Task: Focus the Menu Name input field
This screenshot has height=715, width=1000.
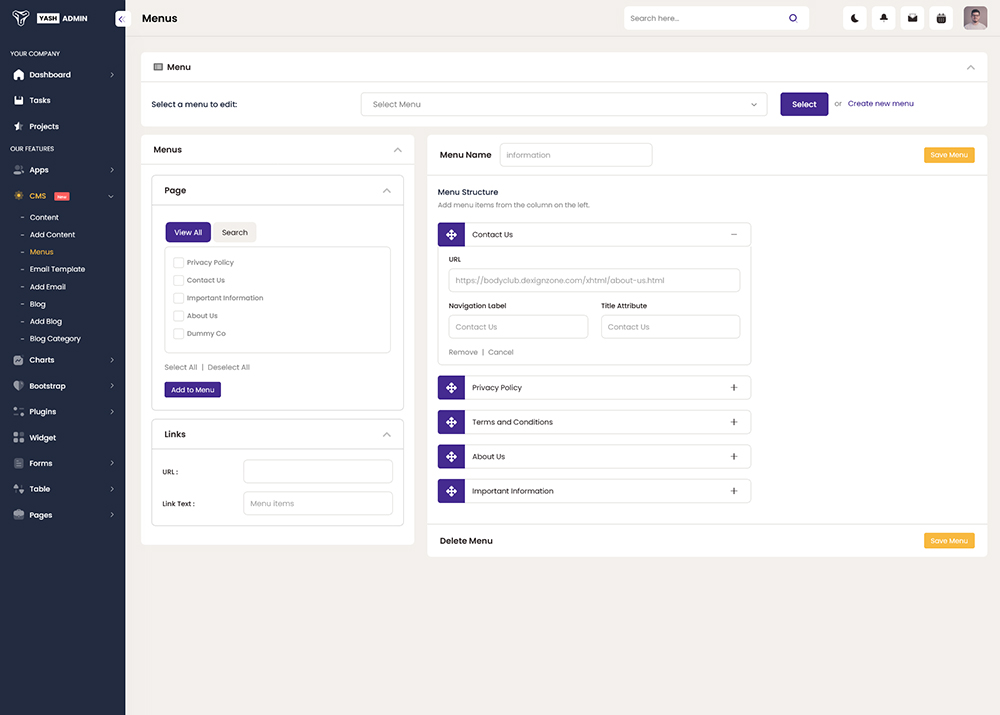Action: click(x=576, y=155)
